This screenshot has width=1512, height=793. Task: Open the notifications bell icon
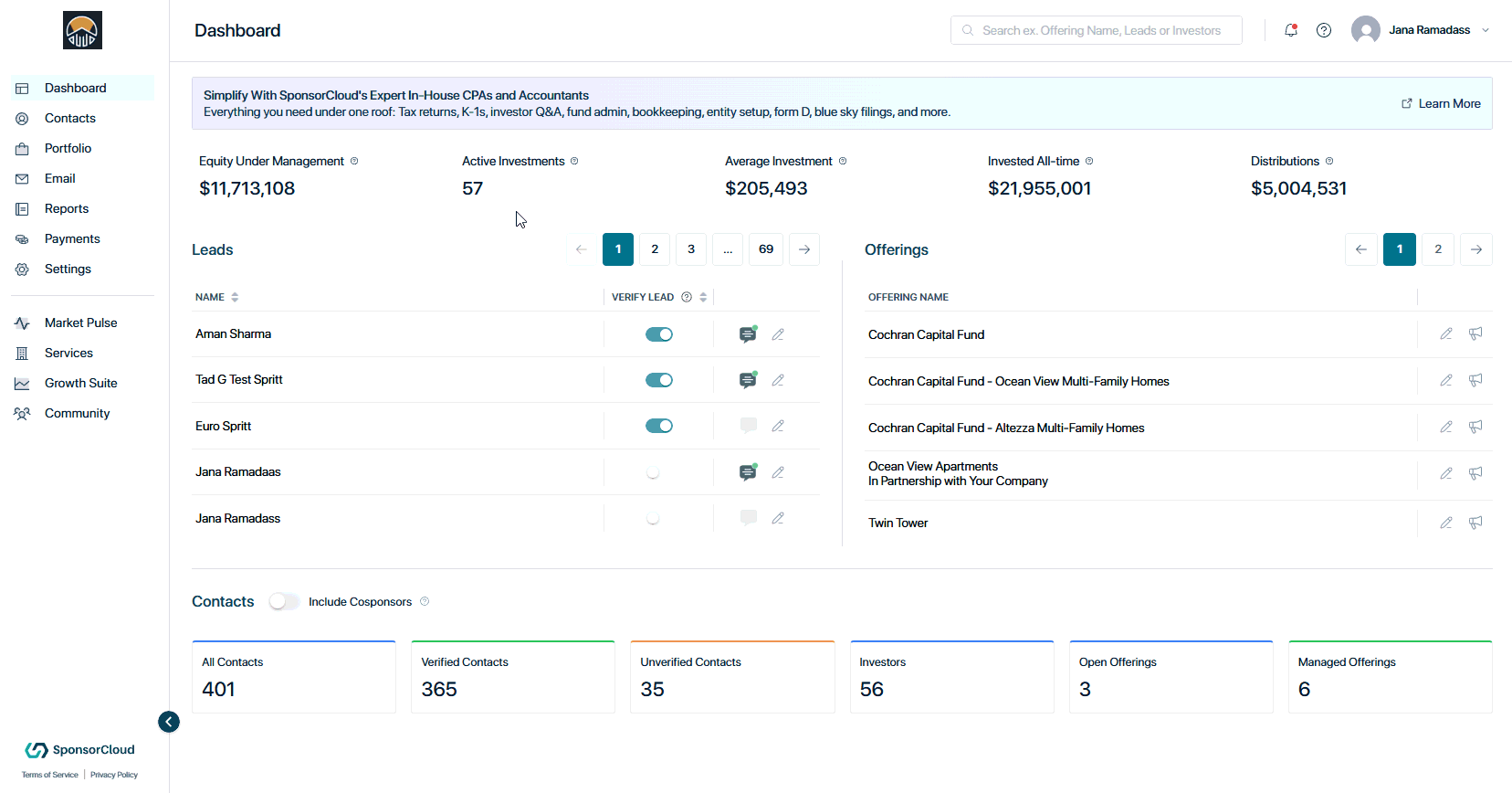tap(1291, 30)
